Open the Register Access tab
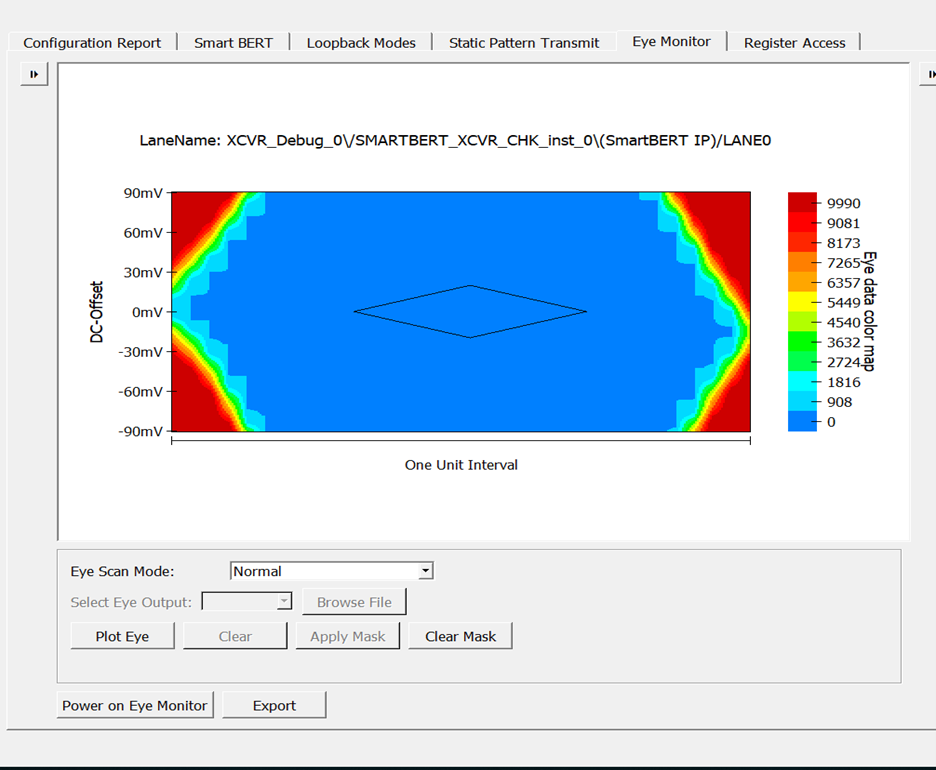The width and height of the screenshot is (936, 770). click(794, 43)
